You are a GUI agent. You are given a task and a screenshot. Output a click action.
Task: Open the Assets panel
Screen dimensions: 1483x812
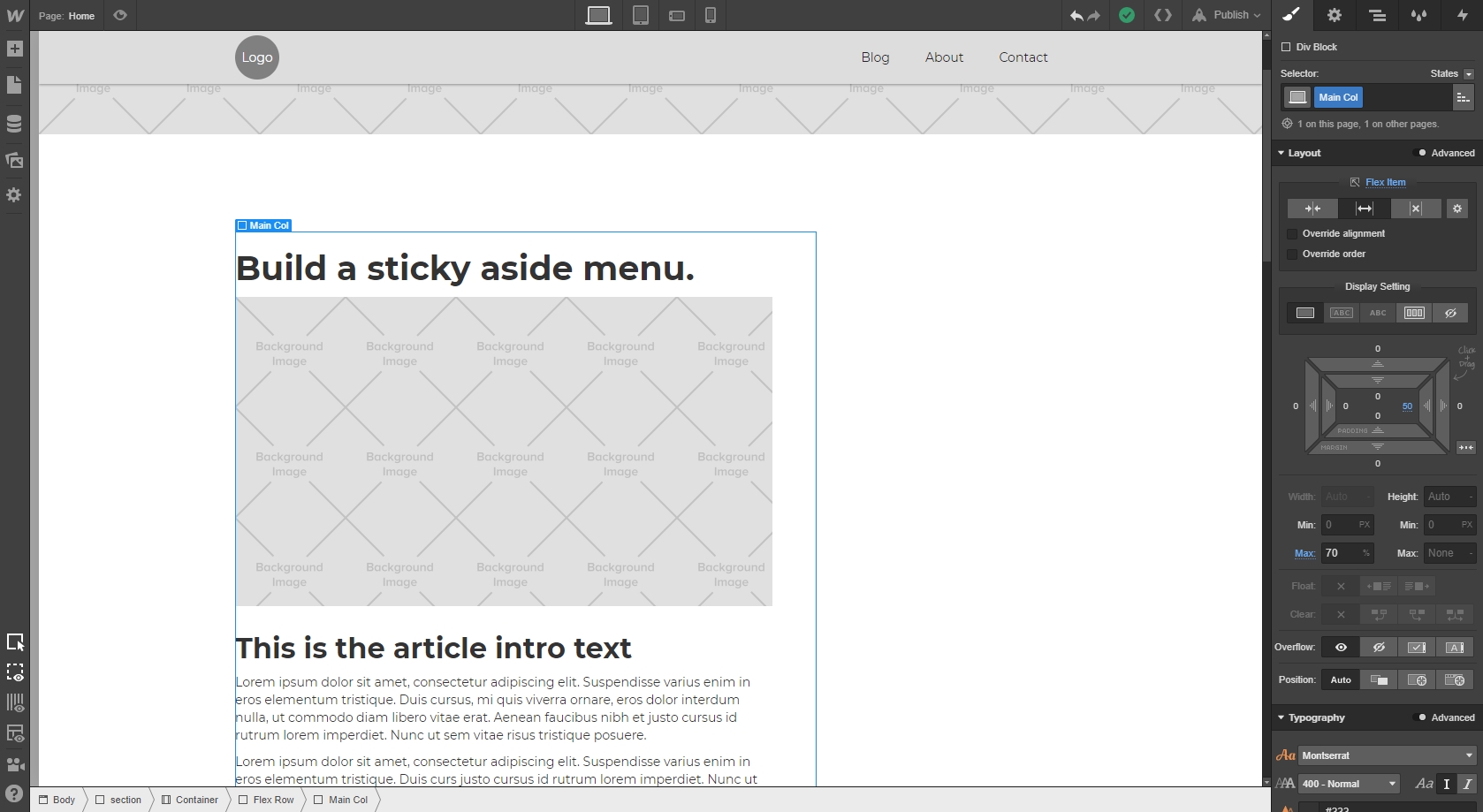(14, 159)
